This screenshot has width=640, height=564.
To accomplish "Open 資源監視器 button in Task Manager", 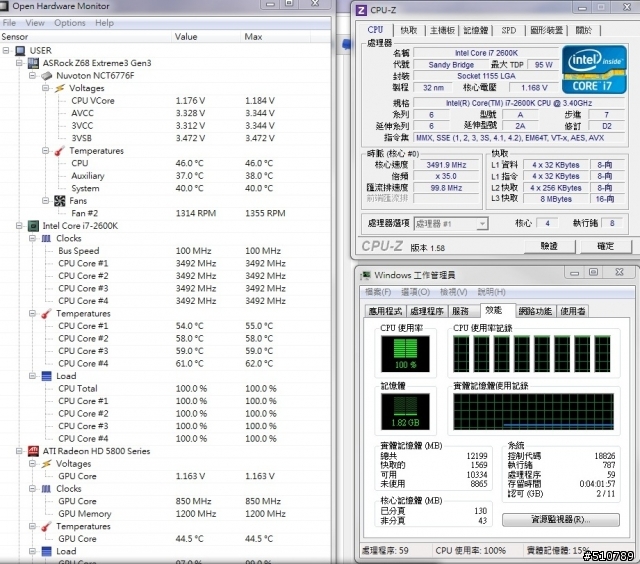I will coord(561,520).
